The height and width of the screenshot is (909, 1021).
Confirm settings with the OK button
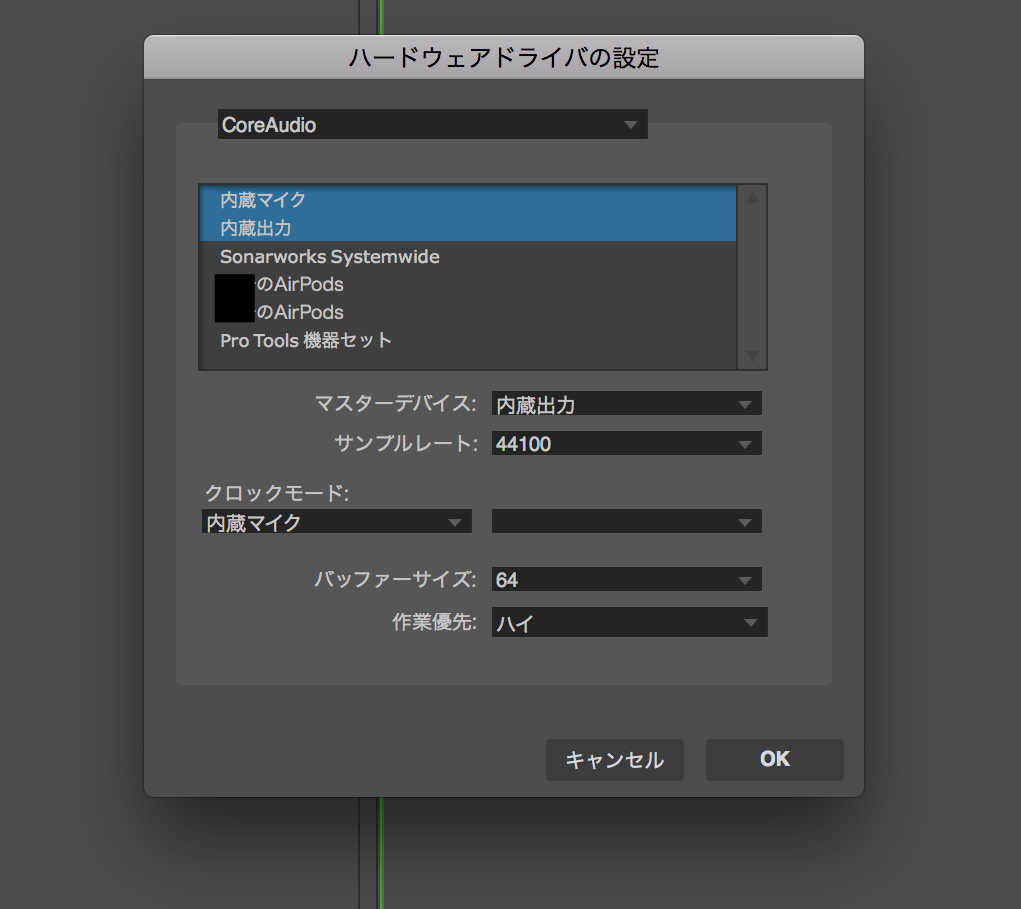(x=774, y=760)
